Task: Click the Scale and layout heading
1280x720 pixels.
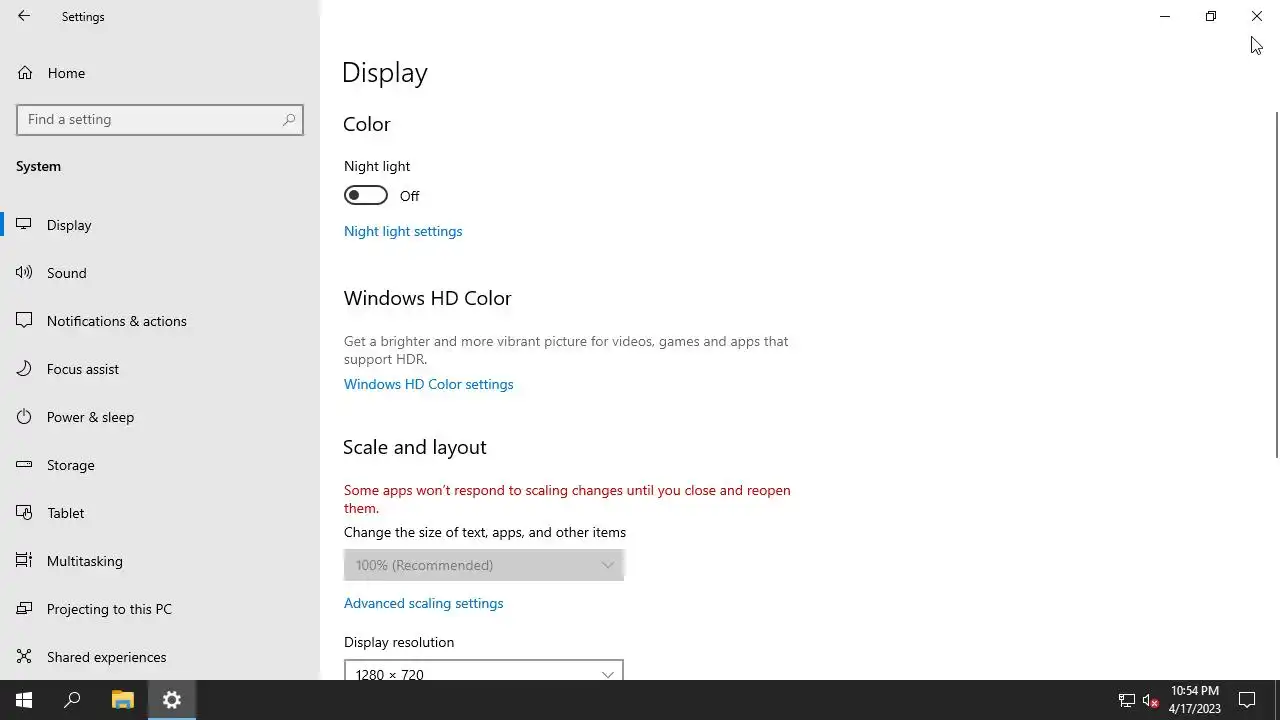Action: tap(415, 447)
